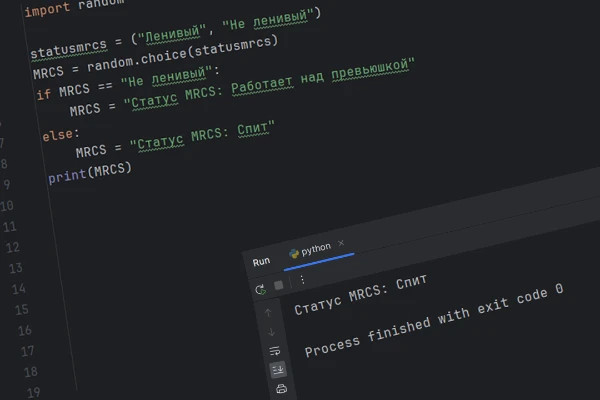This screenshot has width=600, height=400.
Task: Click line number 10 in the gutter
Action: pyautogui.click(x=7, y=206)
